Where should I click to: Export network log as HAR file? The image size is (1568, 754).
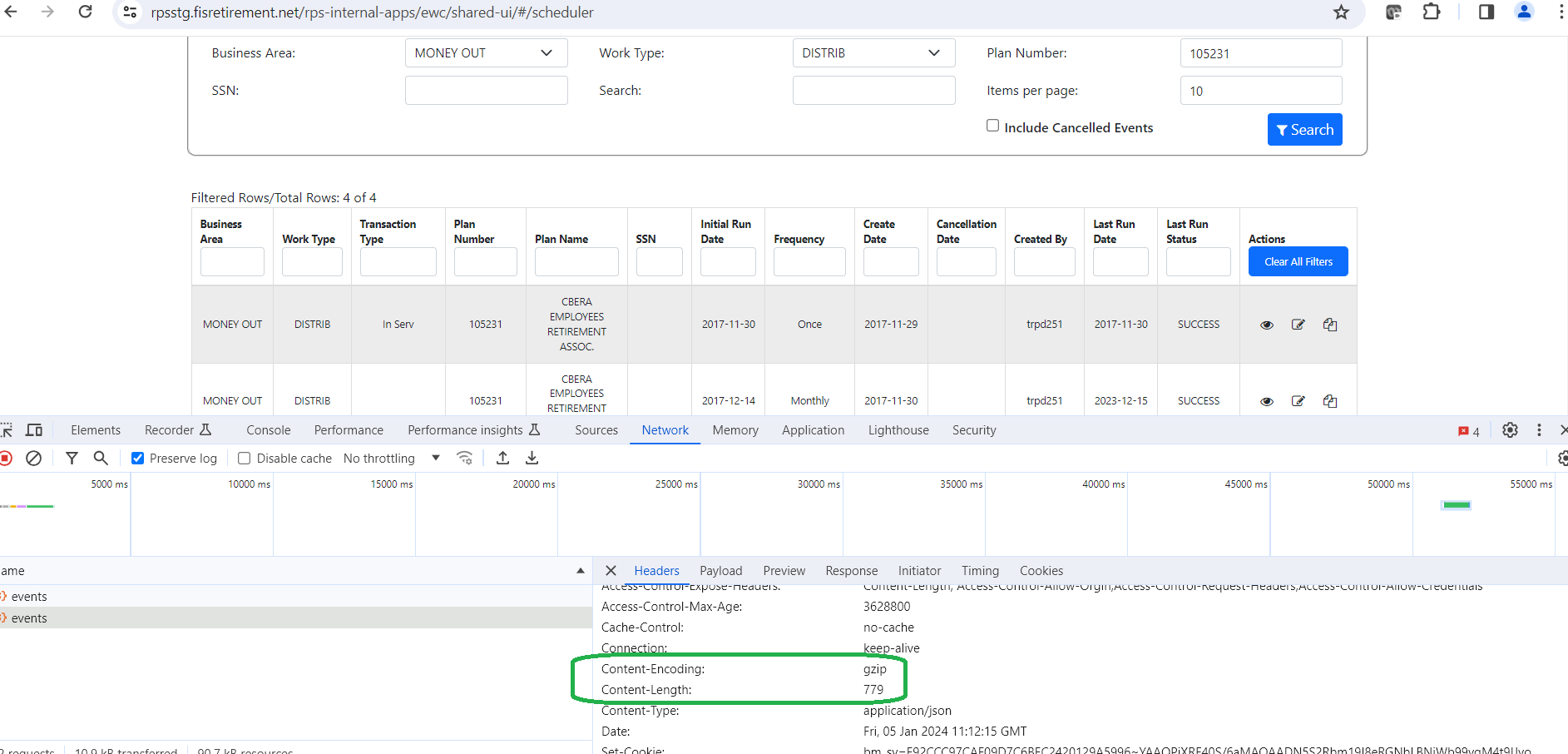click(532, 458)
